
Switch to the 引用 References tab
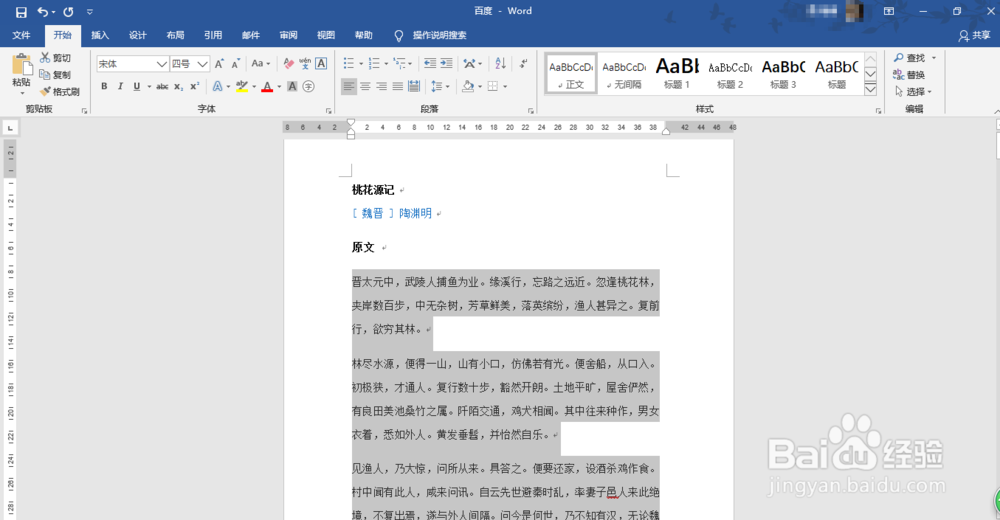coord(213,35)
